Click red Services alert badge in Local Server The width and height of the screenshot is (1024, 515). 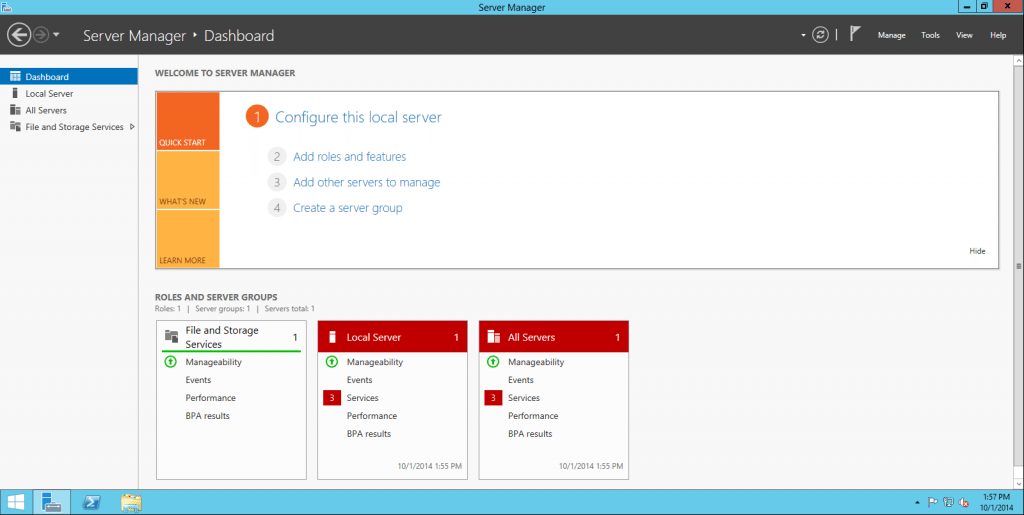332,398
